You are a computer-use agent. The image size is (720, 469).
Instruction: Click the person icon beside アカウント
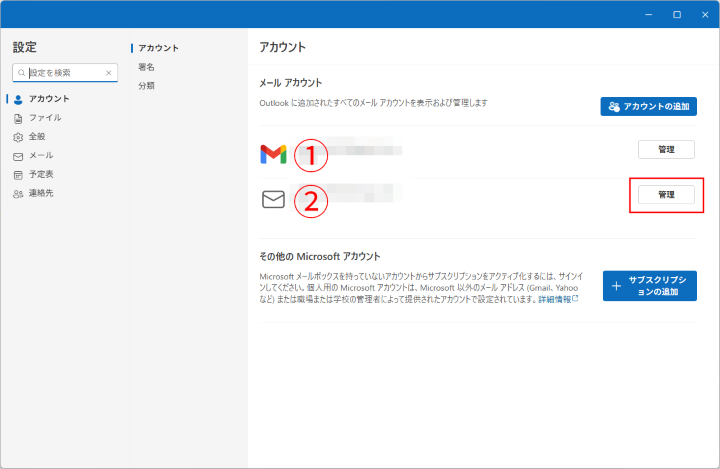coord(18,99)
